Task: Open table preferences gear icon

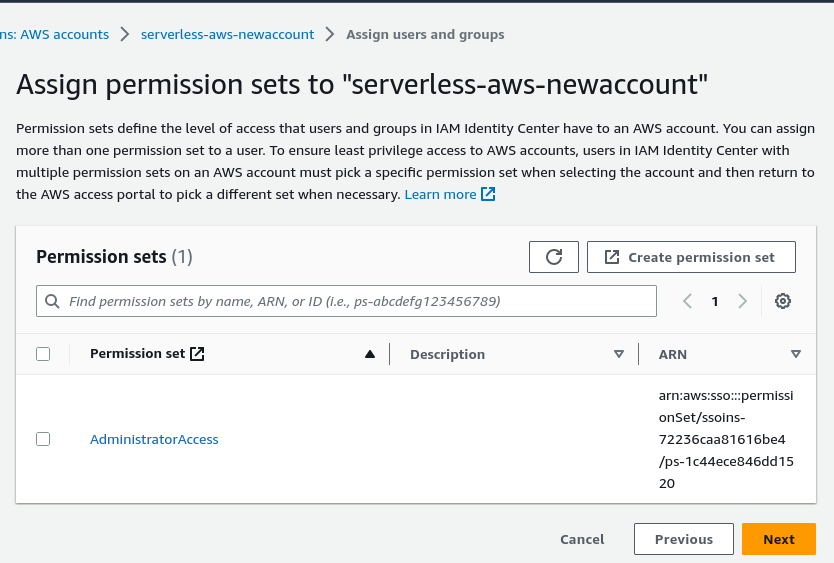Action: click(783, 301)
